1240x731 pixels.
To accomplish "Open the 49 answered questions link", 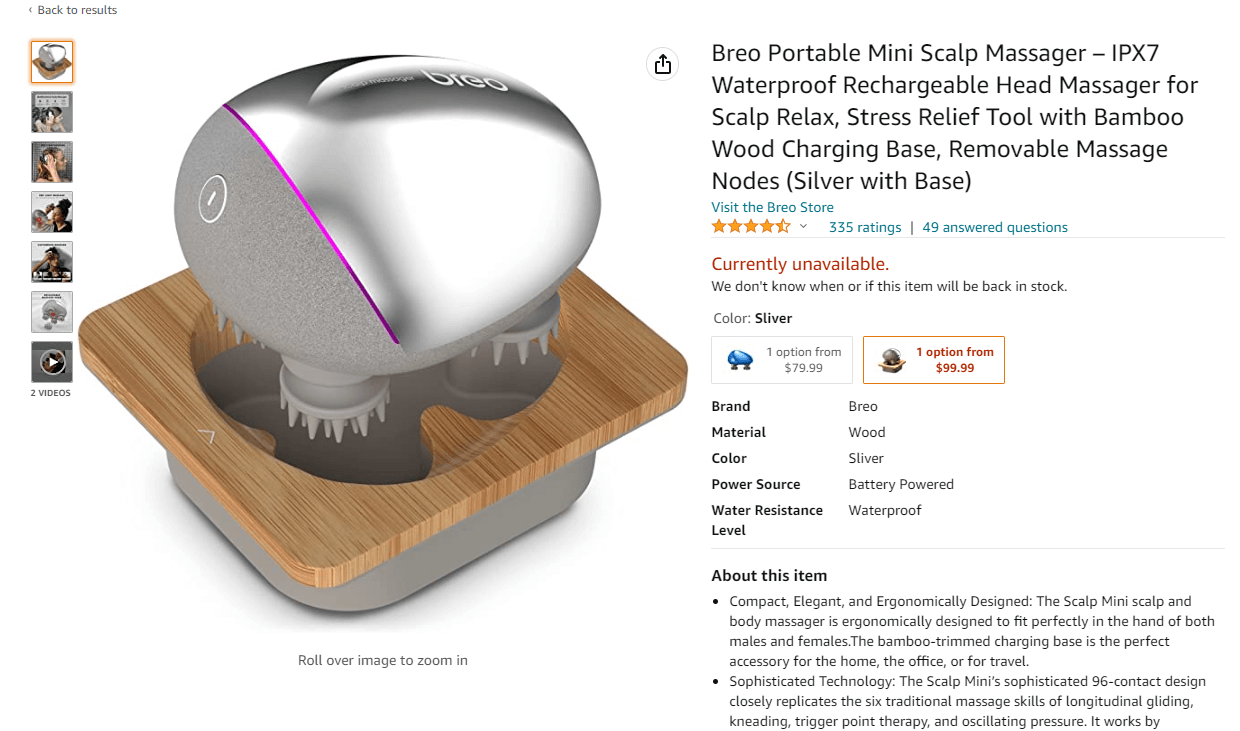I will pos(995,227).
